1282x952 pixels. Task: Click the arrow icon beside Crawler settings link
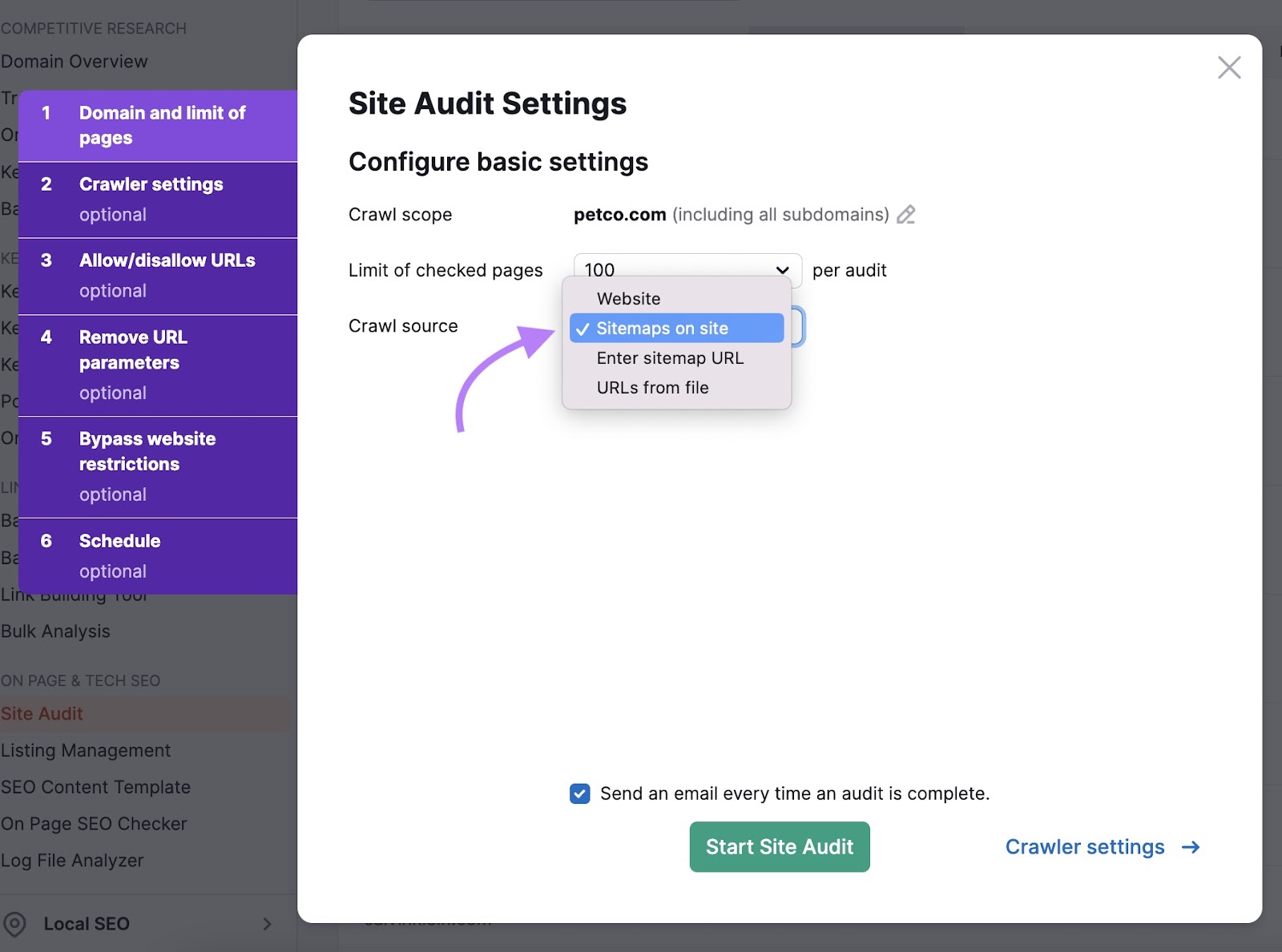point(1192,847)
